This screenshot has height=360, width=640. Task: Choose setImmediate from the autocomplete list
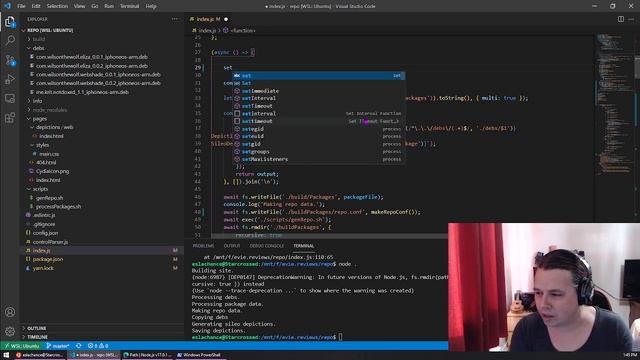[319, 91]
